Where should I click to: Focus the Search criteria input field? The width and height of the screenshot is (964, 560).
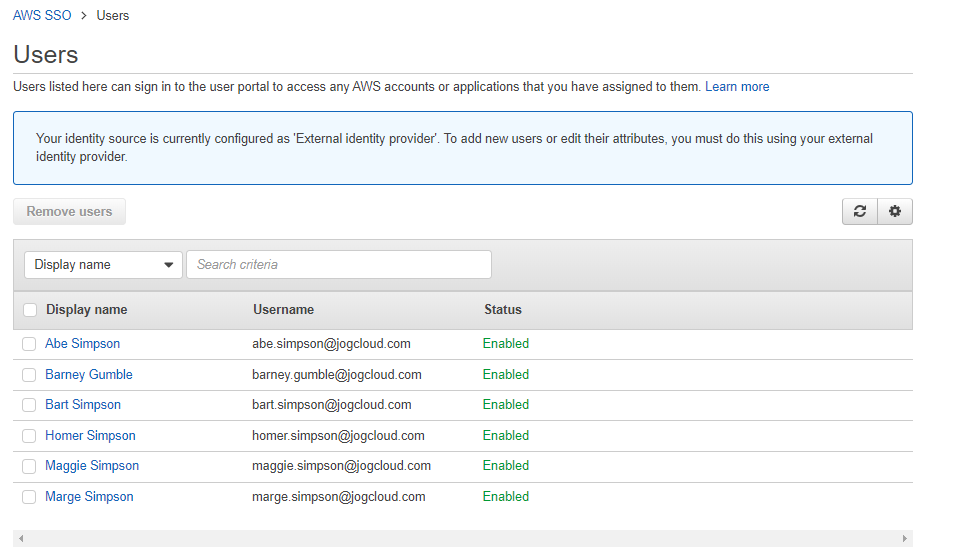coord(339,265)
